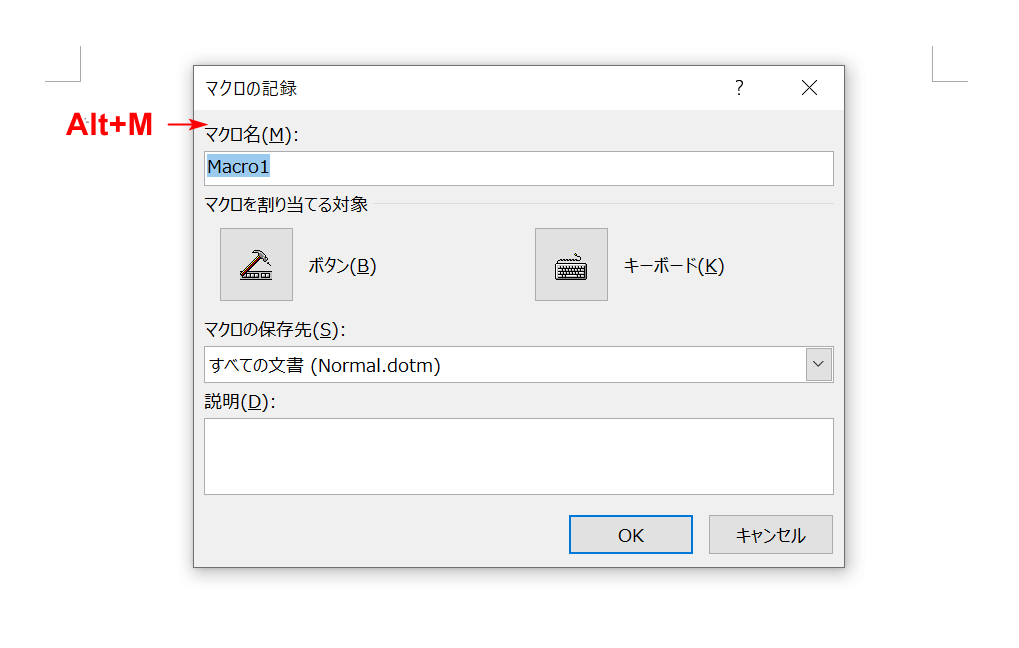Click the マクロ名(M) label
Viewport: 1019px width, 648px height.
[x=251, y=134]
